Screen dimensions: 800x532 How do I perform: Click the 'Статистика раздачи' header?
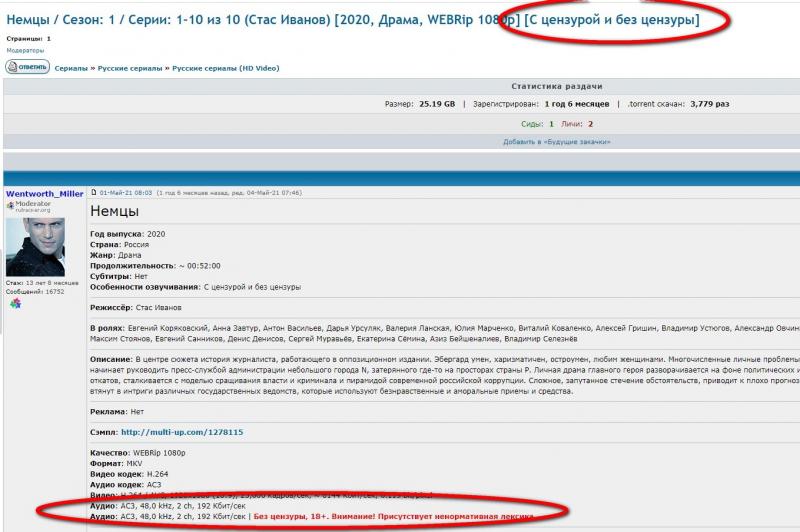[556, 87]
